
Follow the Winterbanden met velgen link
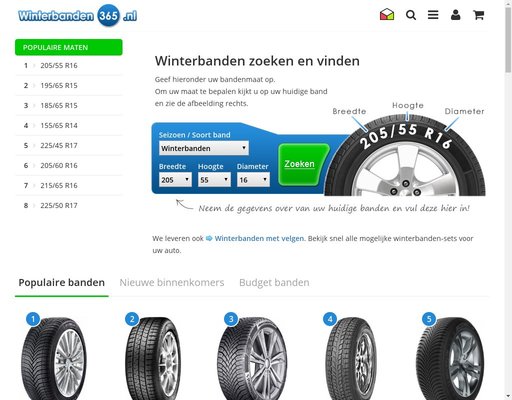(259, 238)
